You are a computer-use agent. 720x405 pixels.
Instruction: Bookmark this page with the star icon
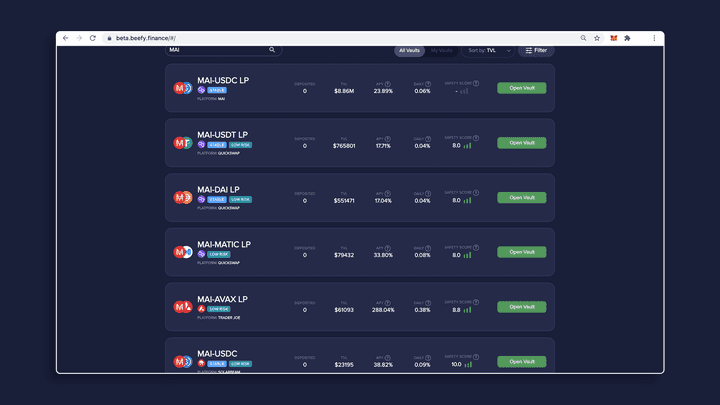[598, 38]
